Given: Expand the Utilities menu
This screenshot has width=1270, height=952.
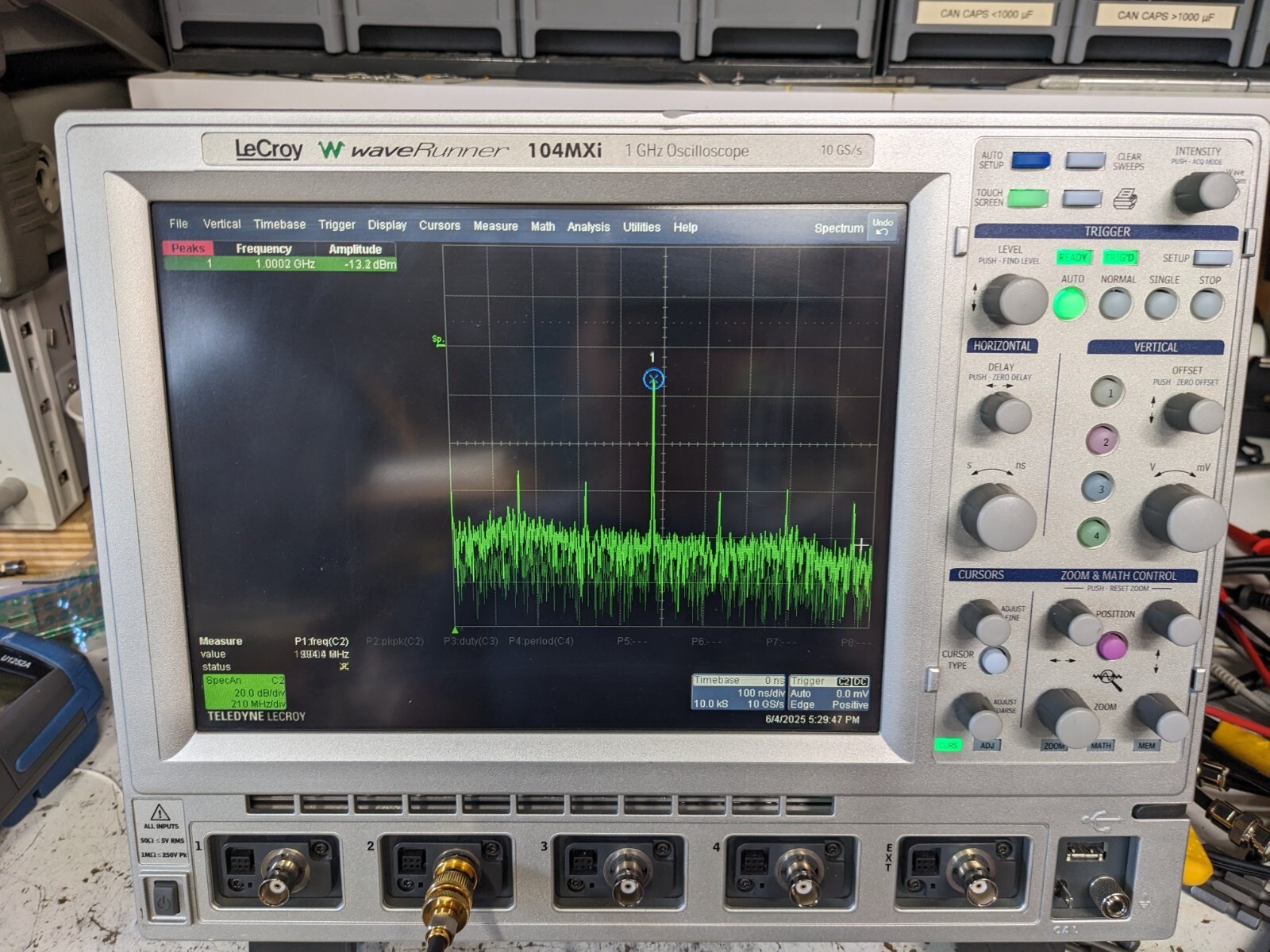Looking at the screenshot, I should click(641, 227).
